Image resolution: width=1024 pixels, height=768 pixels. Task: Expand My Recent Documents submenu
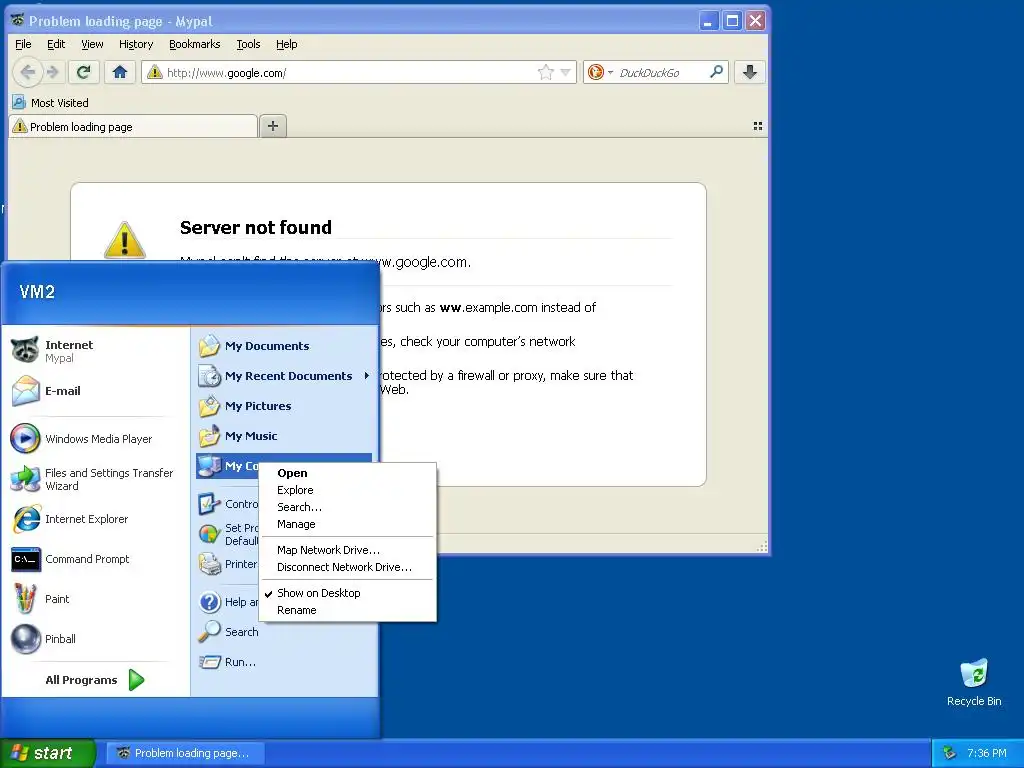tap(283, 376)
